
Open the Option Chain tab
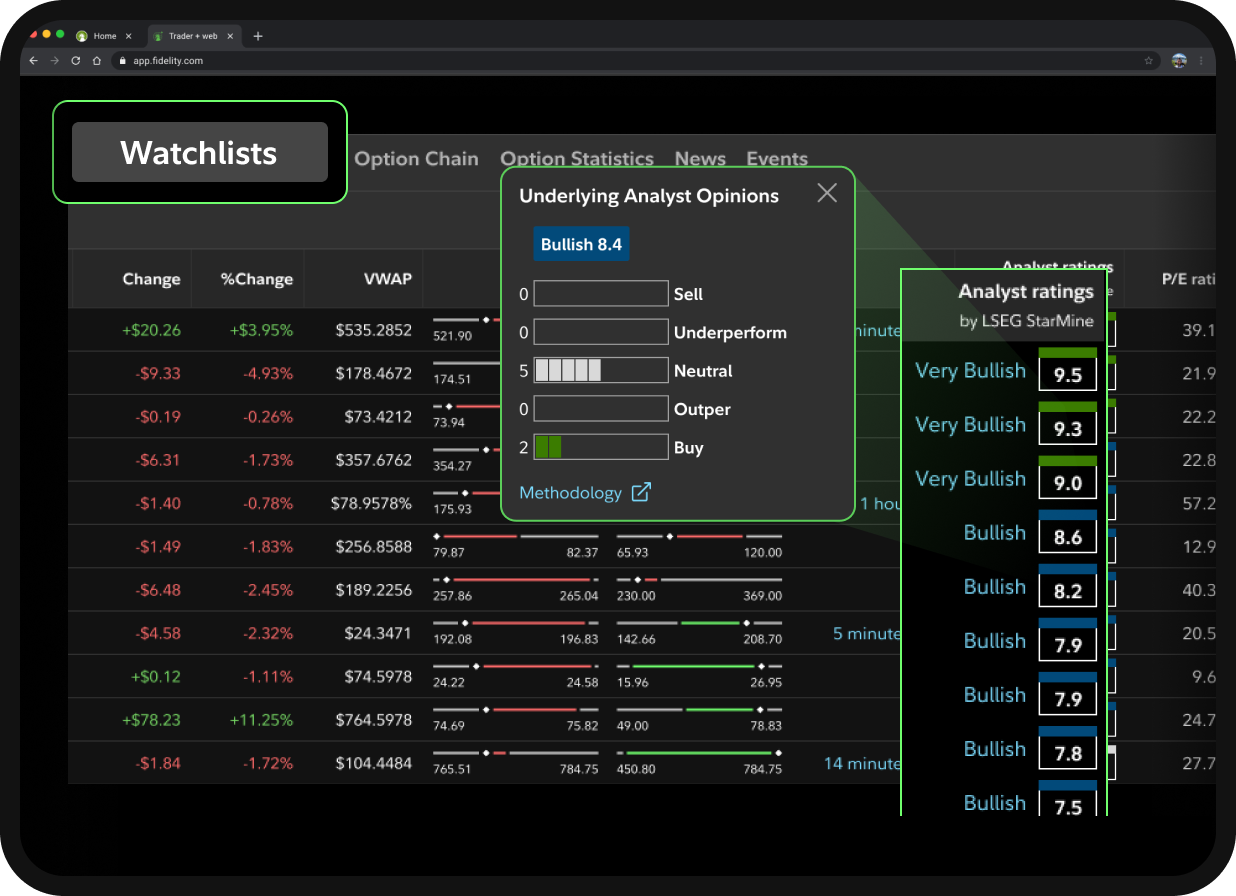coord(416,159)
